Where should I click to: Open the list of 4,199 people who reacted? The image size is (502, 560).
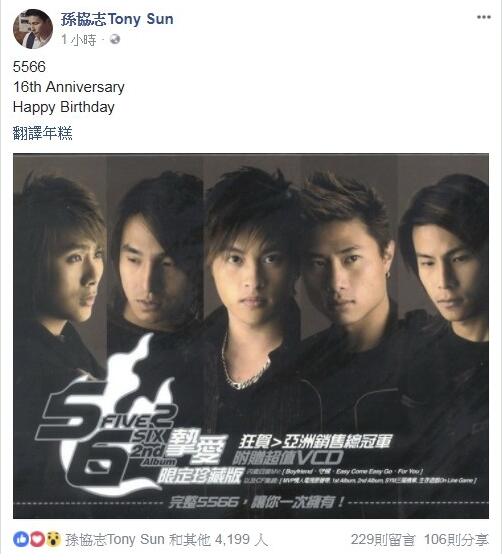166,539
